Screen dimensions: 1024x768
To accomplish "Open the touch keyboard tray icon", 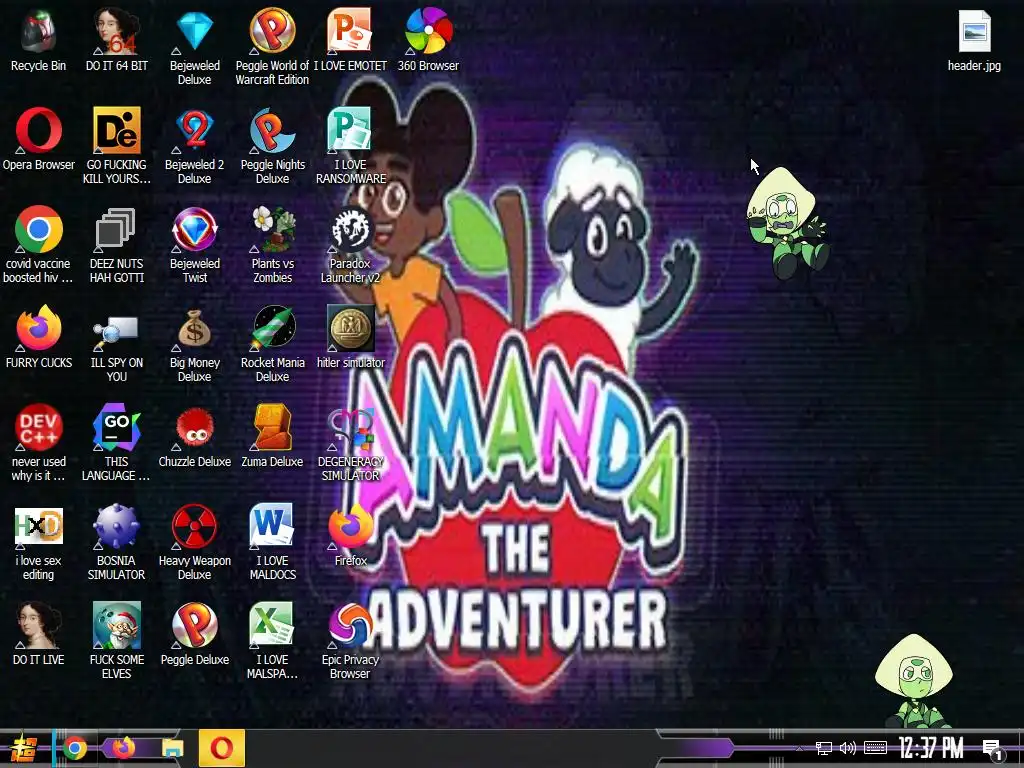I will click(x=875, y=748).
